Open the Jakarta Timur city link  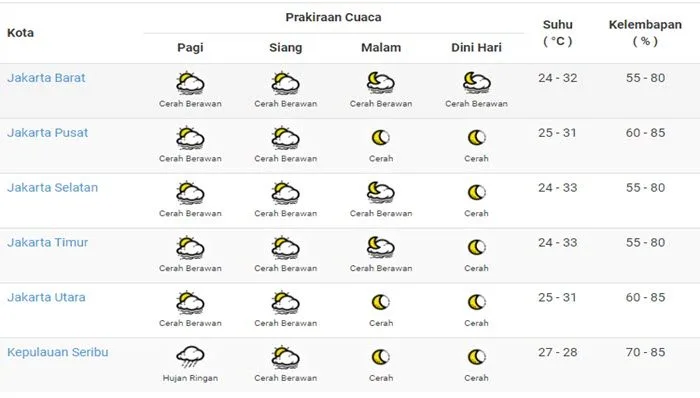tap(47, 242)
